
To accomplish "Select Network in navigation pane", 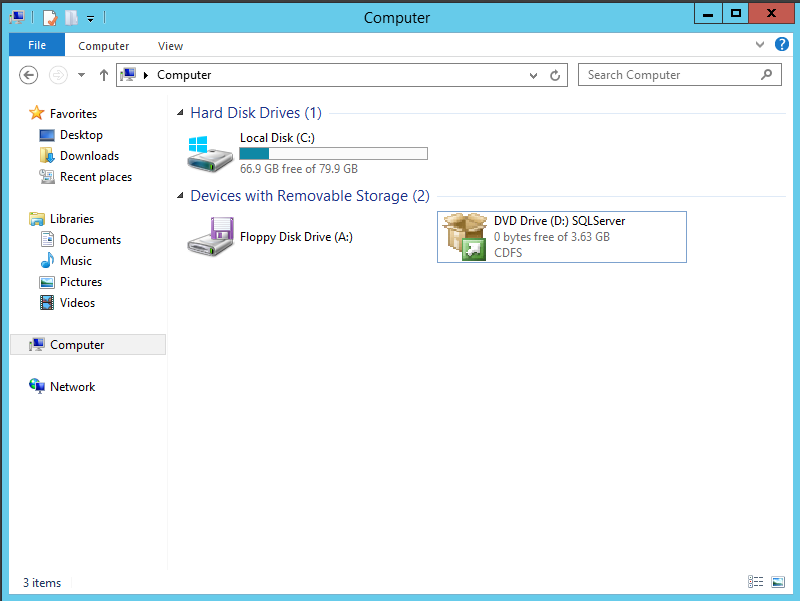I will [x=72, y=387].
